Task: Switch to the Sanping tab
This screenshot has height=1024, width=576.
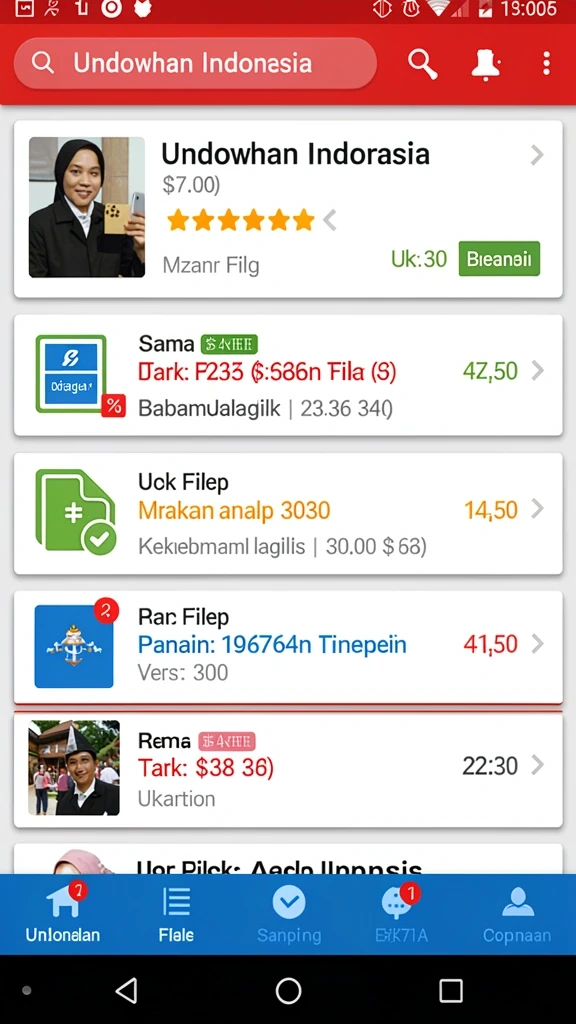Action: coord(289,915)
